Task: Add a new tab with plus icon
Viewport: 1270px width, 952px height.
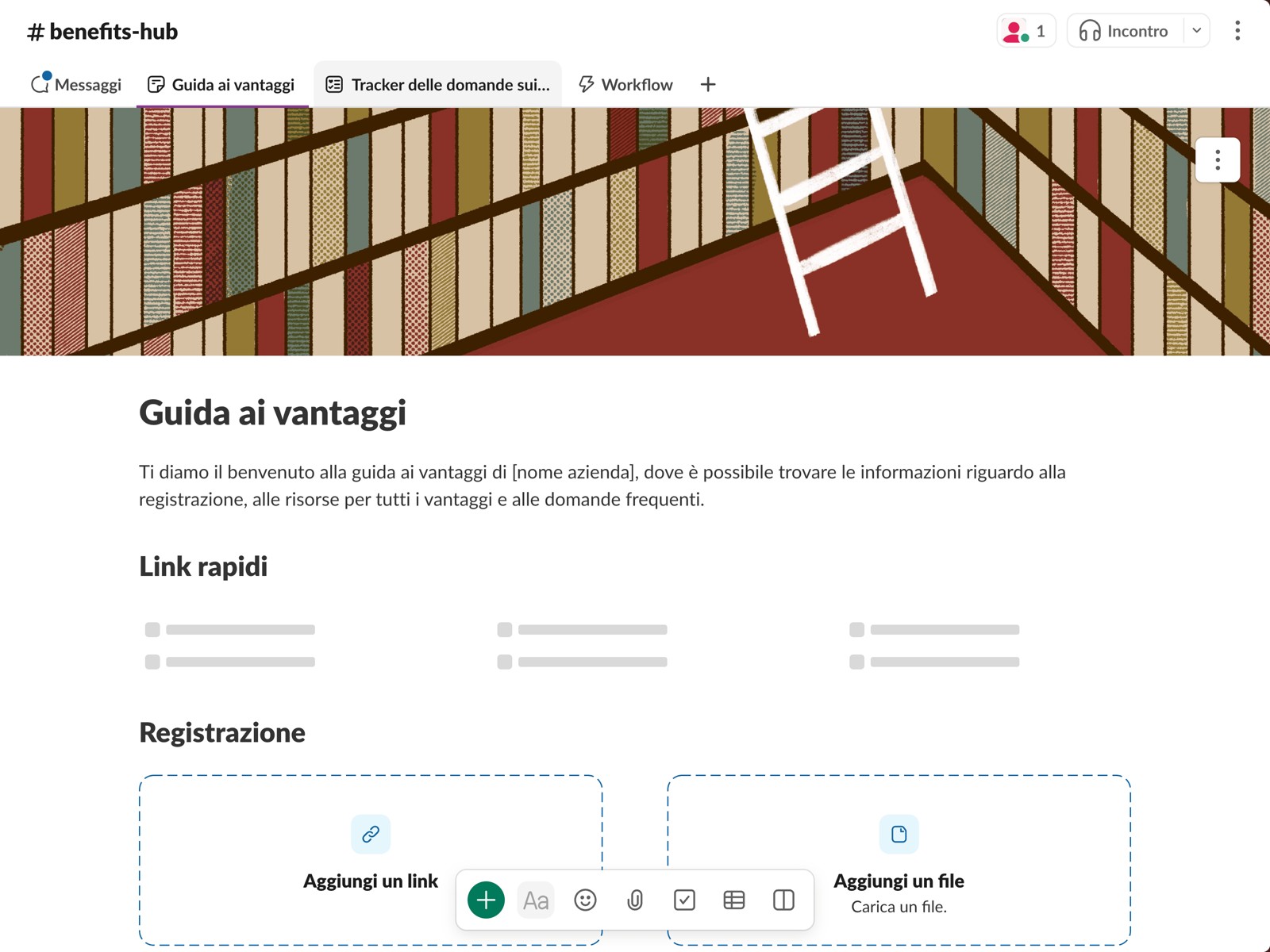Action: click(x=708, y=84)
